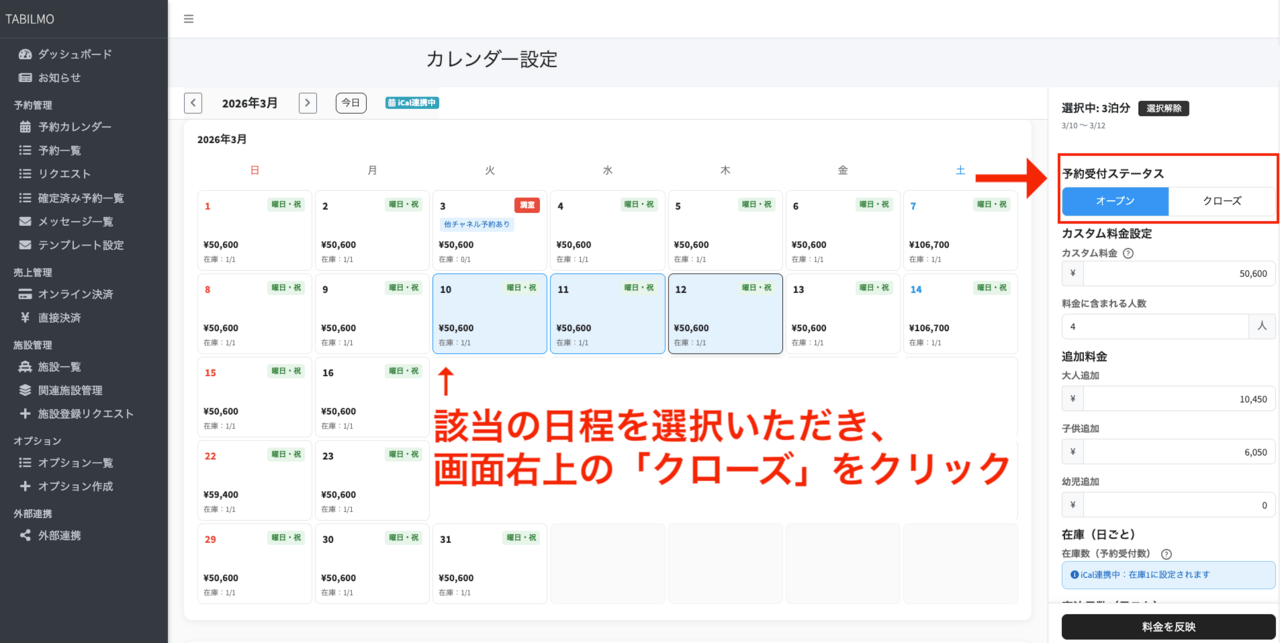
Task: Open the ダッシュボード dashboard icon
Action: [25, 54]
